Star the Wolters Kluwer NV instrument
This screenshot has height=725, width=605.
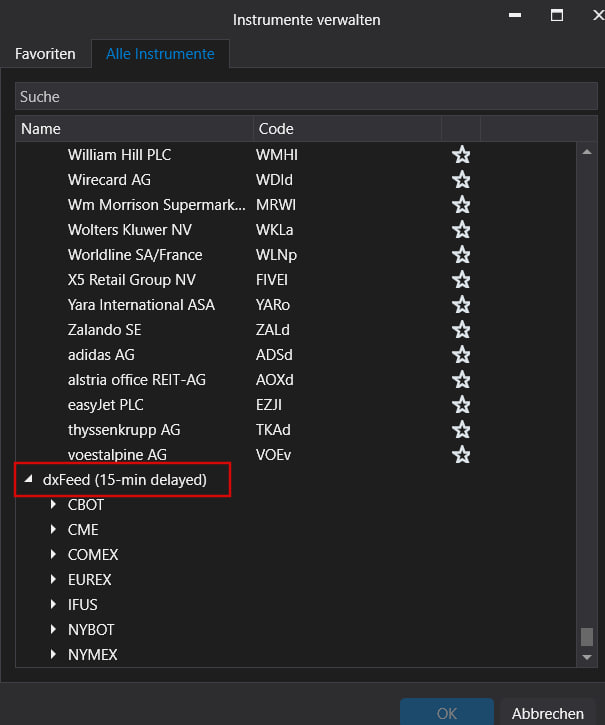click(x=461, y=230)
